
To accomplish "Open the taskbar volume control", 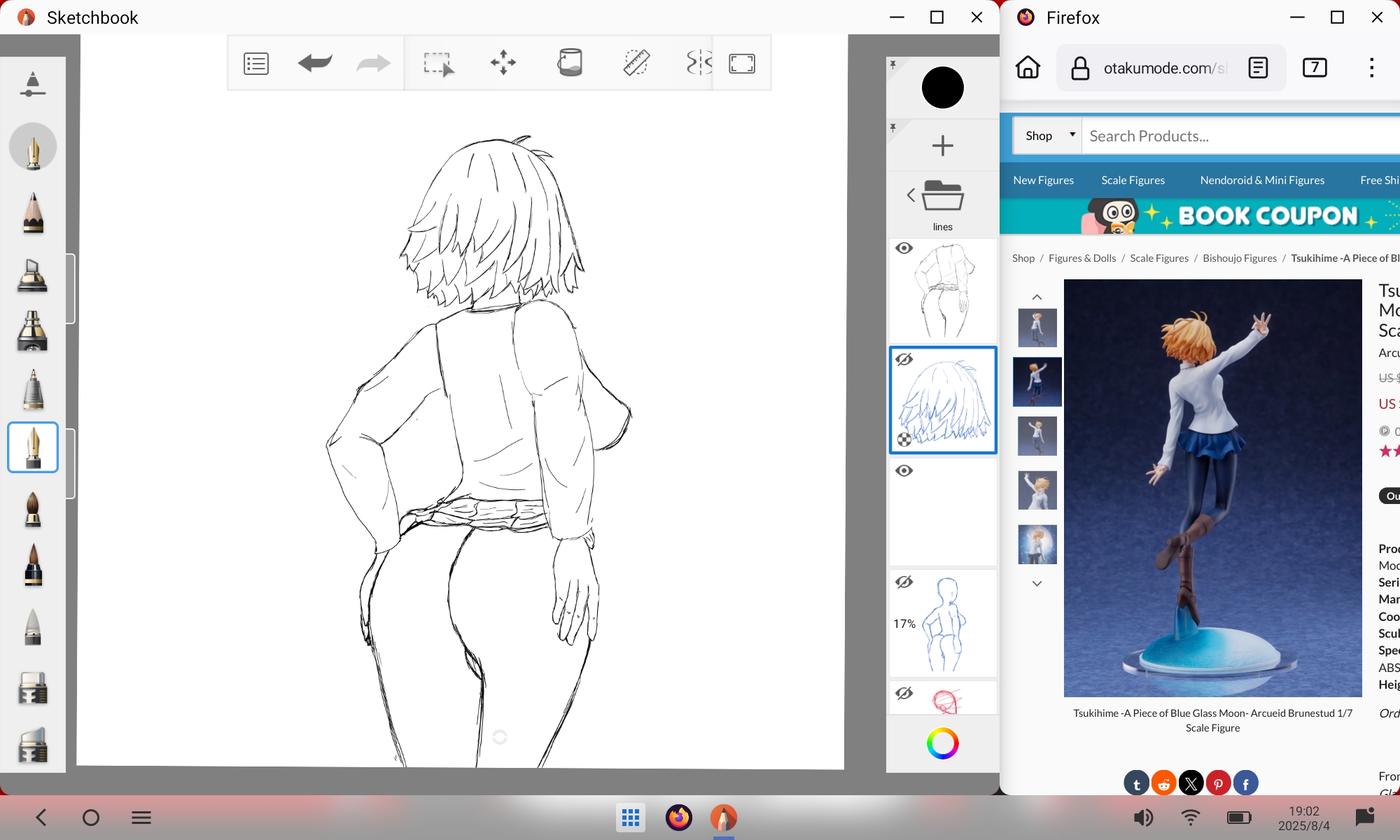I will coord(1143,817).
